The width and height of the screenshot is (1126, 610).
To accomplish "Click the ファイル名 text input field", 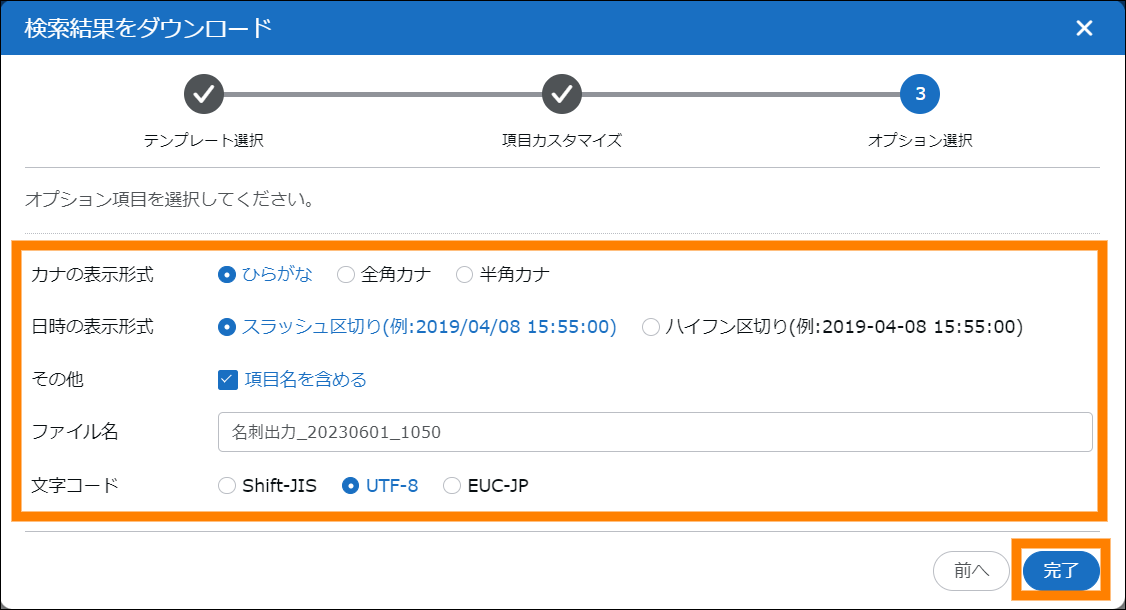I will point(654,432).
